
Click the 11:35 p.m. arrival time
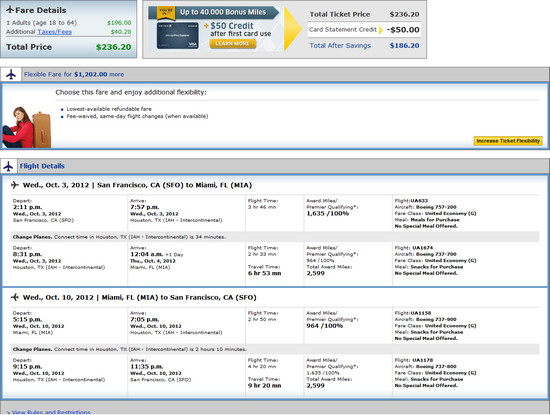pos(147,367)
